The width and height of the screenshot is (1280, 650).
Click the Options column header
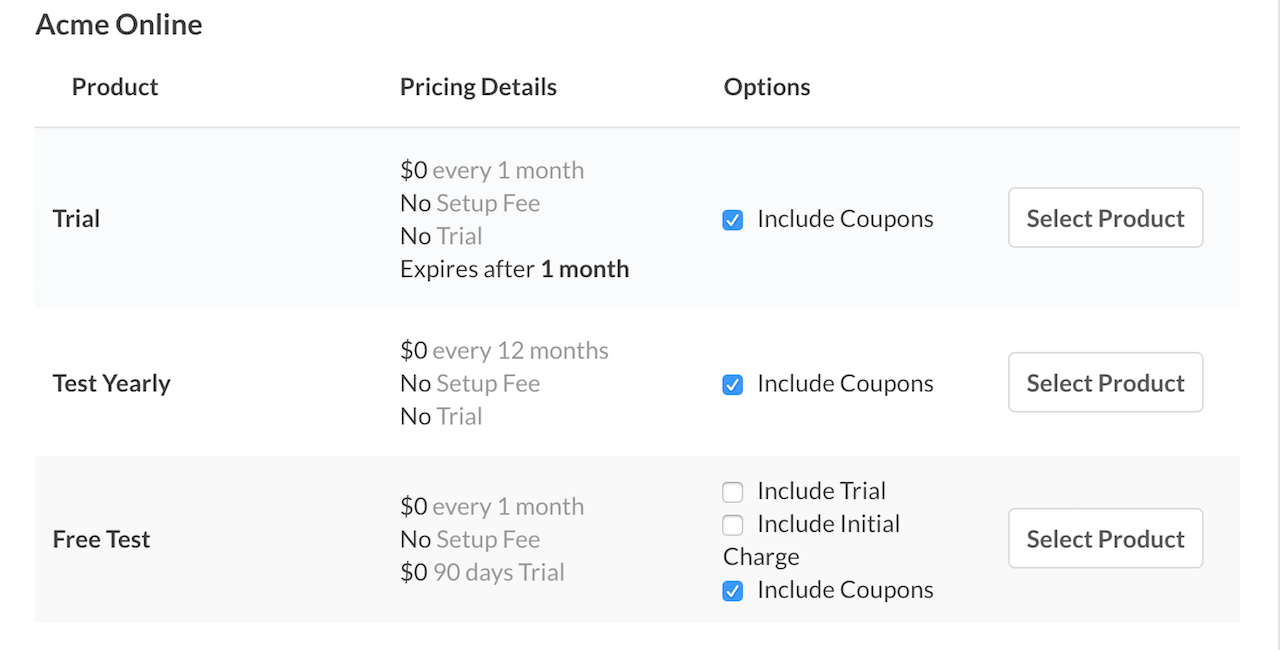[766, 87]
